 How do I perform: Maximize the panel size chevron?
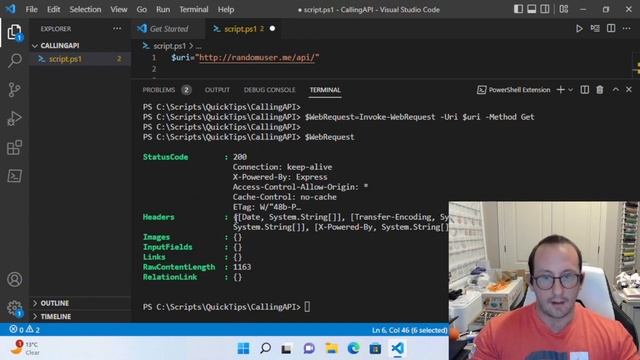616,90
